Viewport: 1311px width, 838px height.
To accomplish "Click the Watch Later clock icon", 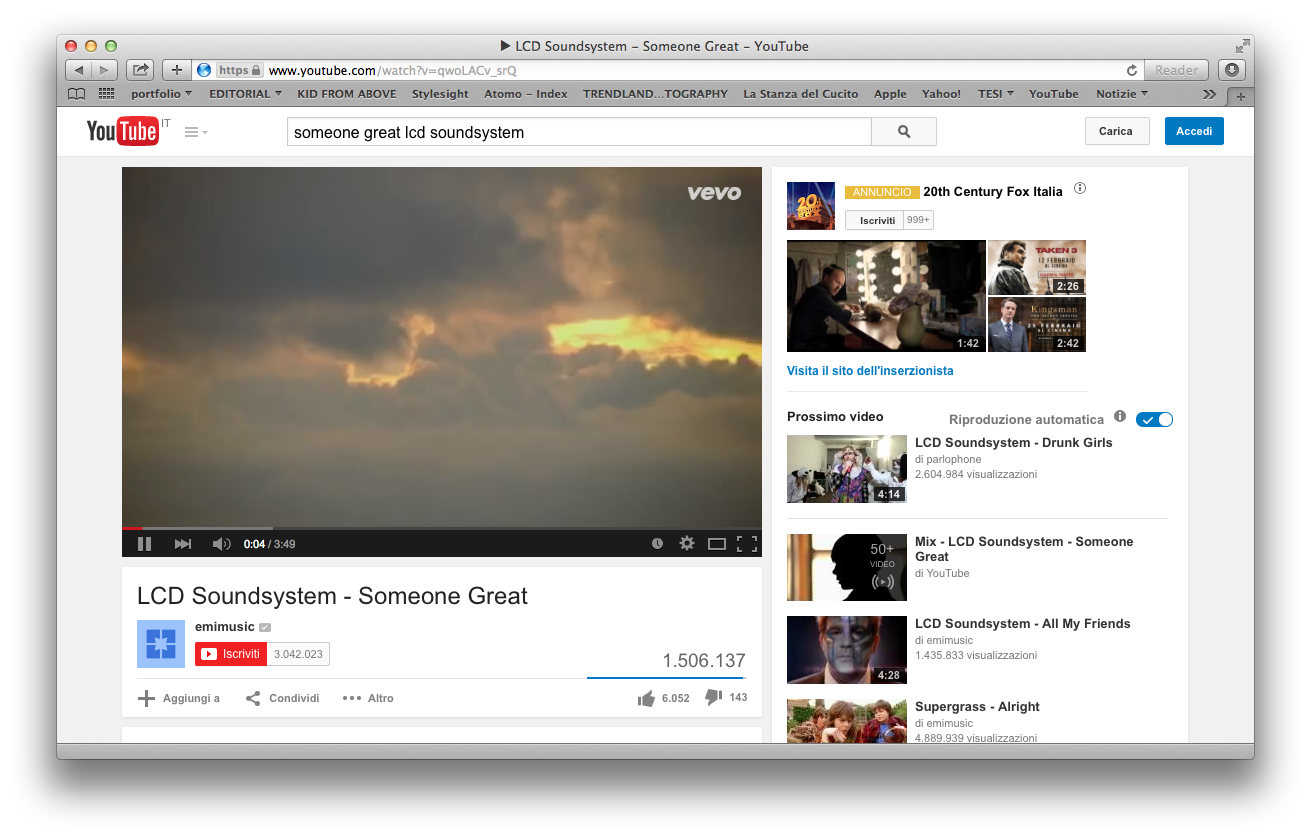I will [657, 544].
